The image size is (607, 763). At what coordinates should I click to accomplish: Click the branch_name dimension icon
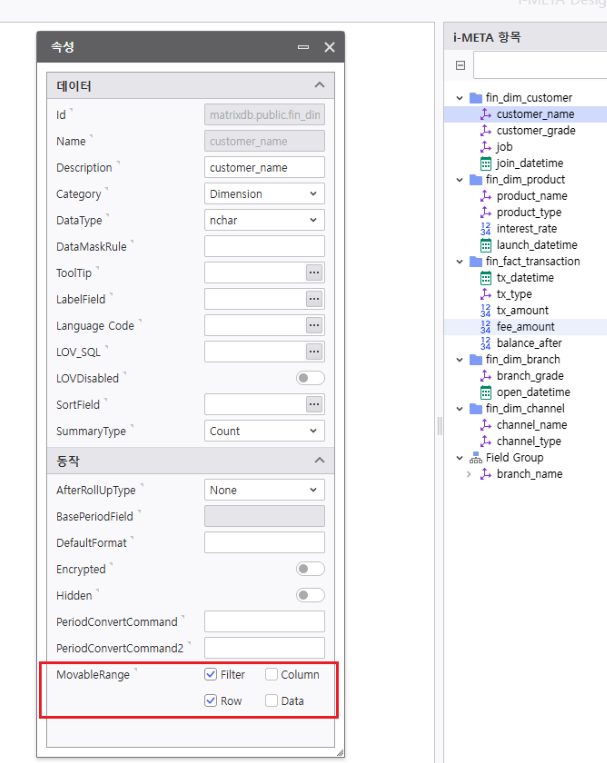(x=485, y=474)
